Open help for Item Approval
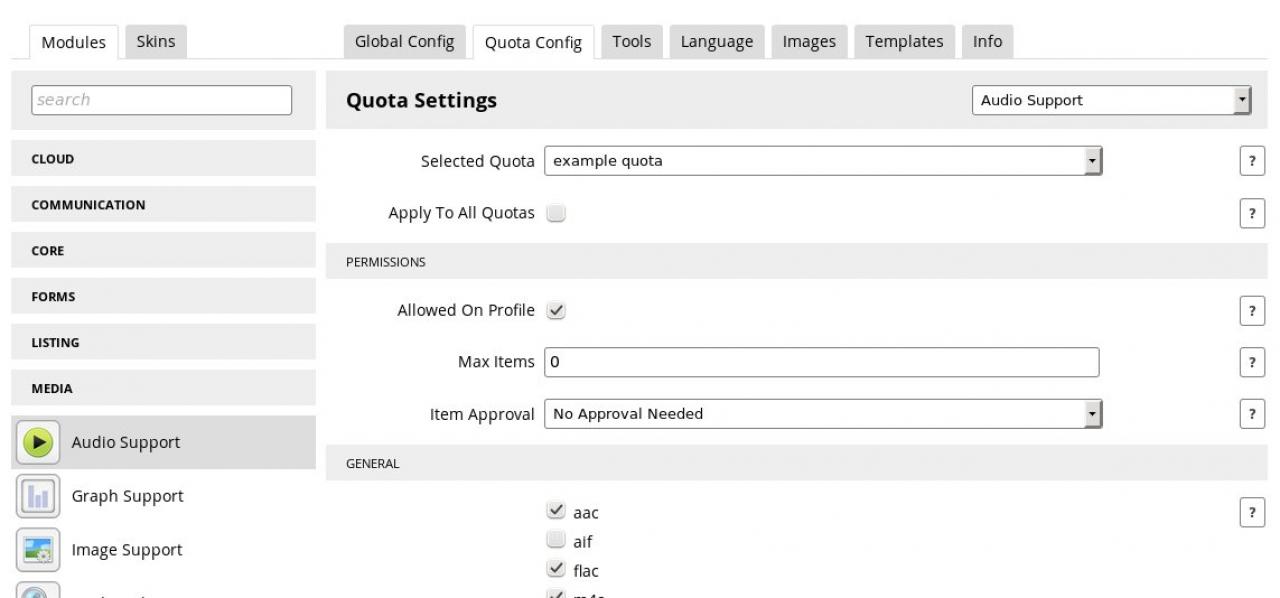The height and width of the screenshot is (598, 1280). click(x=1251, y=414)
